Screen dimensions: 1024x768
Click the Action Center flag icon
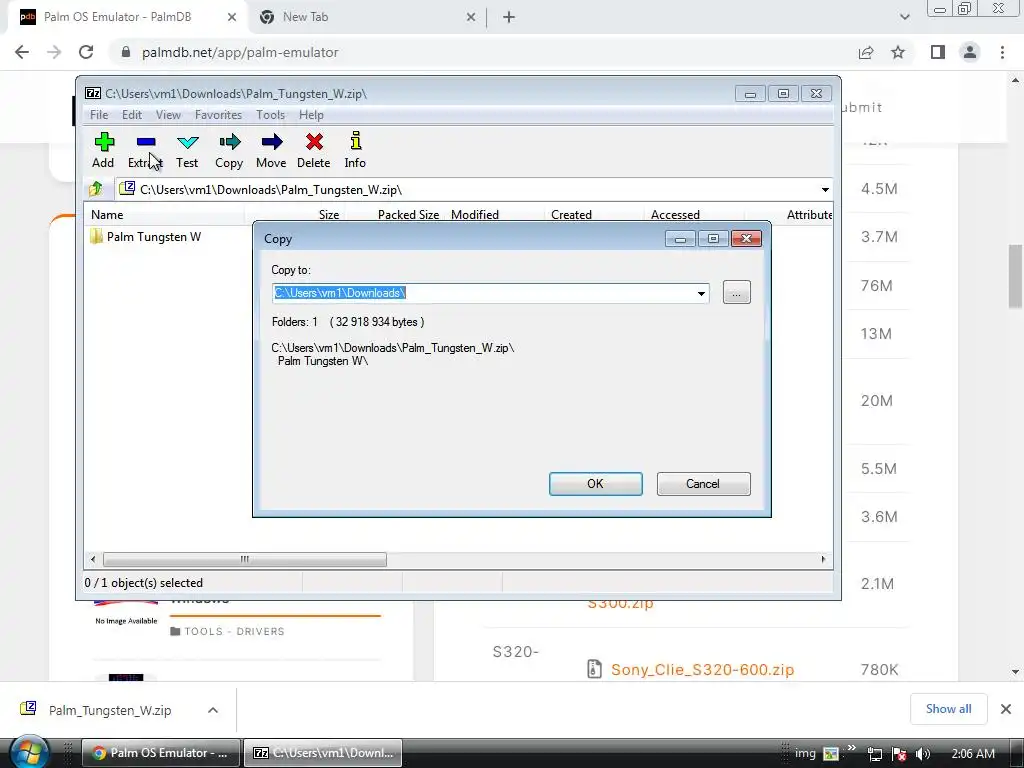[x=899, y=754]
